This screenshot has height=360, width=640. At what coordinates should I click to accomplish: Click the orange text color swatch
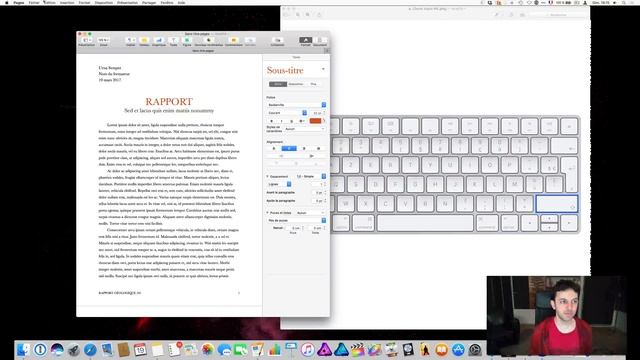(315, 121)
